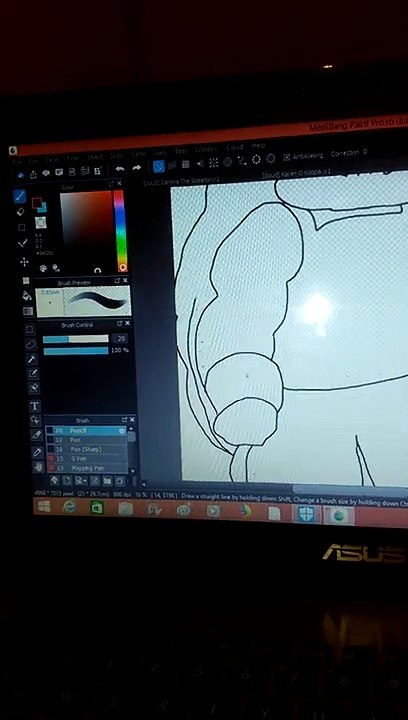
Task: Click the brush folder icon below the brush list
Action: point(107,481)
